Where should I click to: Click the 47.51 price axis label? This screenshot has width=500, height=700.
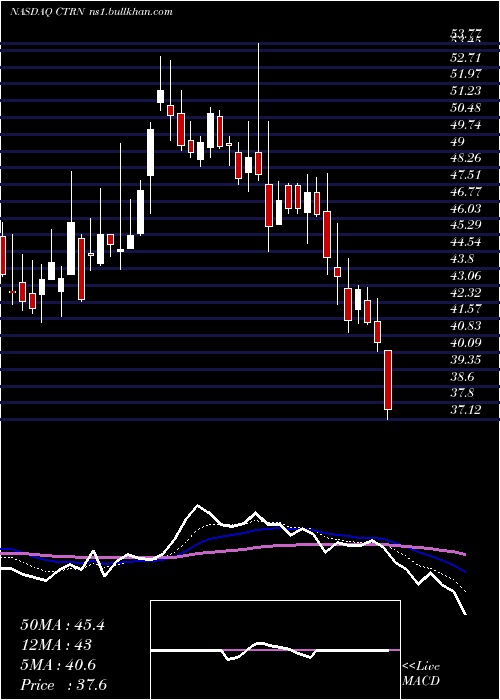pos(466,175)
